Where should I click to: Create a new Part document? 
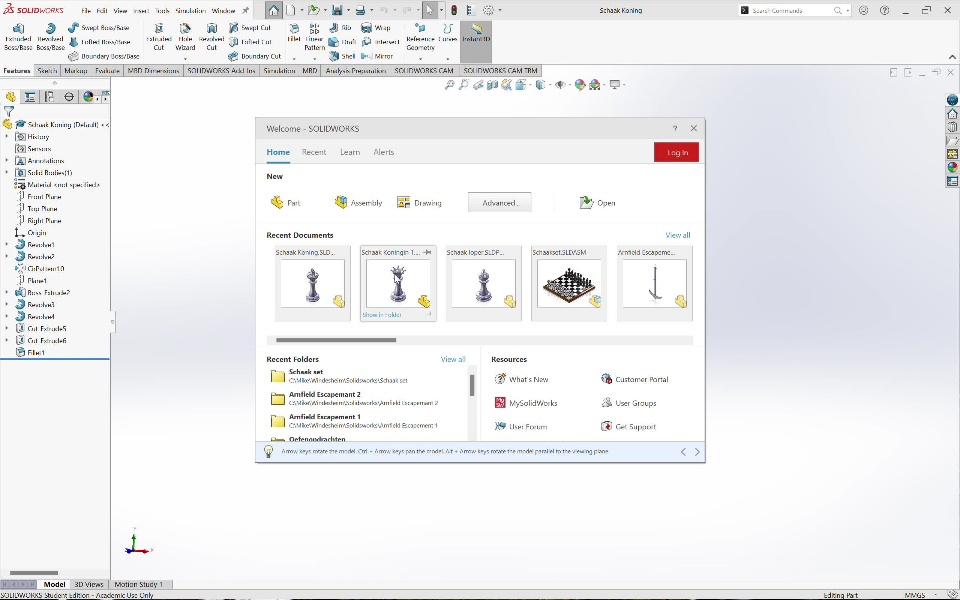tap(285, 203)
